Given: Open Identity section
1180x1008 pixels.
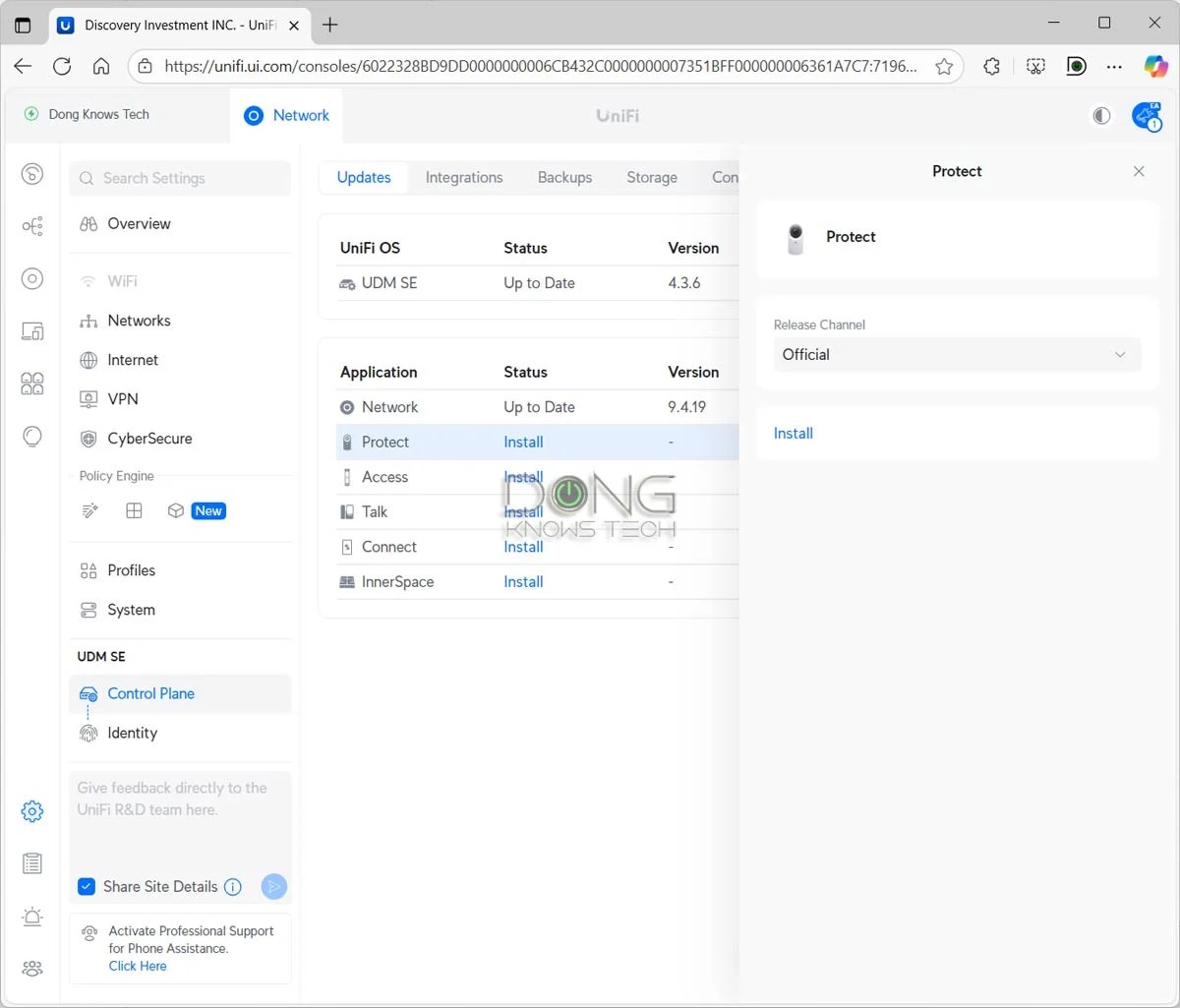Looking at the screenshot, I should [180, 733].
